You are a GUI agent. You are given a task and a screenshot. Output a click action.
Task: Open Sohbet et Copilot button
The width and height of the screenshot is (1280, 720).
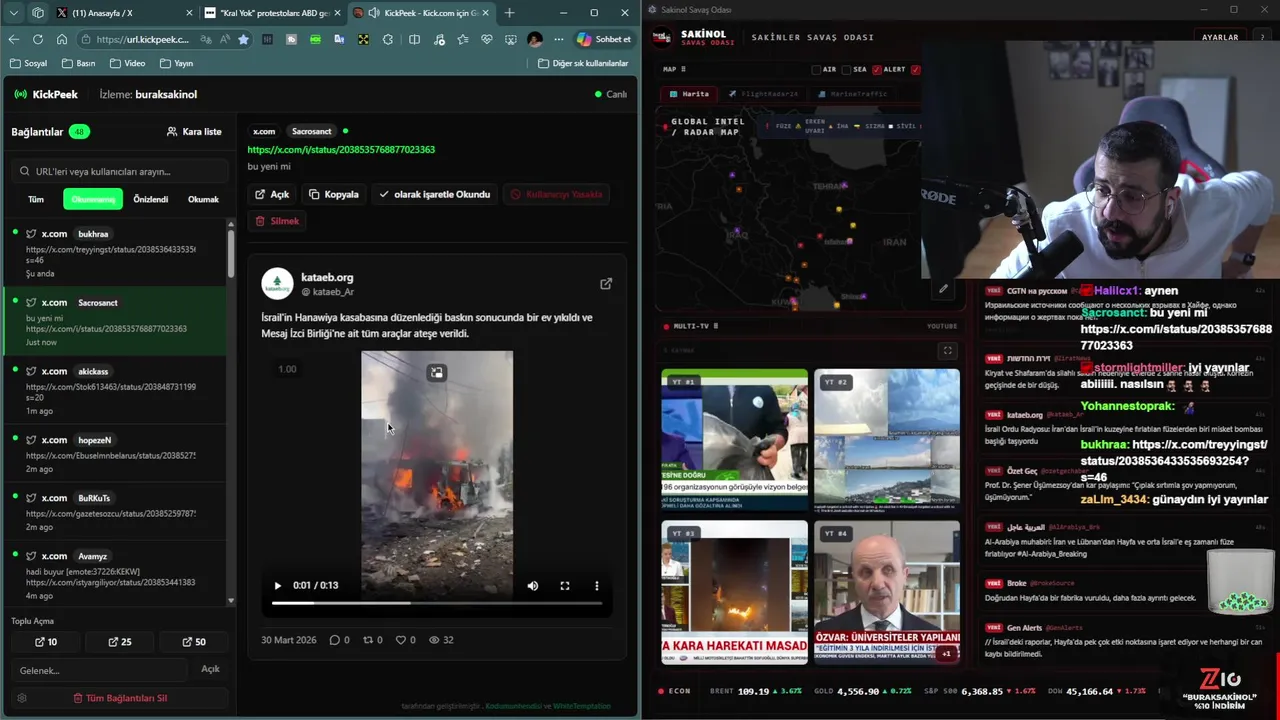pyautogui.click(x=603, y=39)
